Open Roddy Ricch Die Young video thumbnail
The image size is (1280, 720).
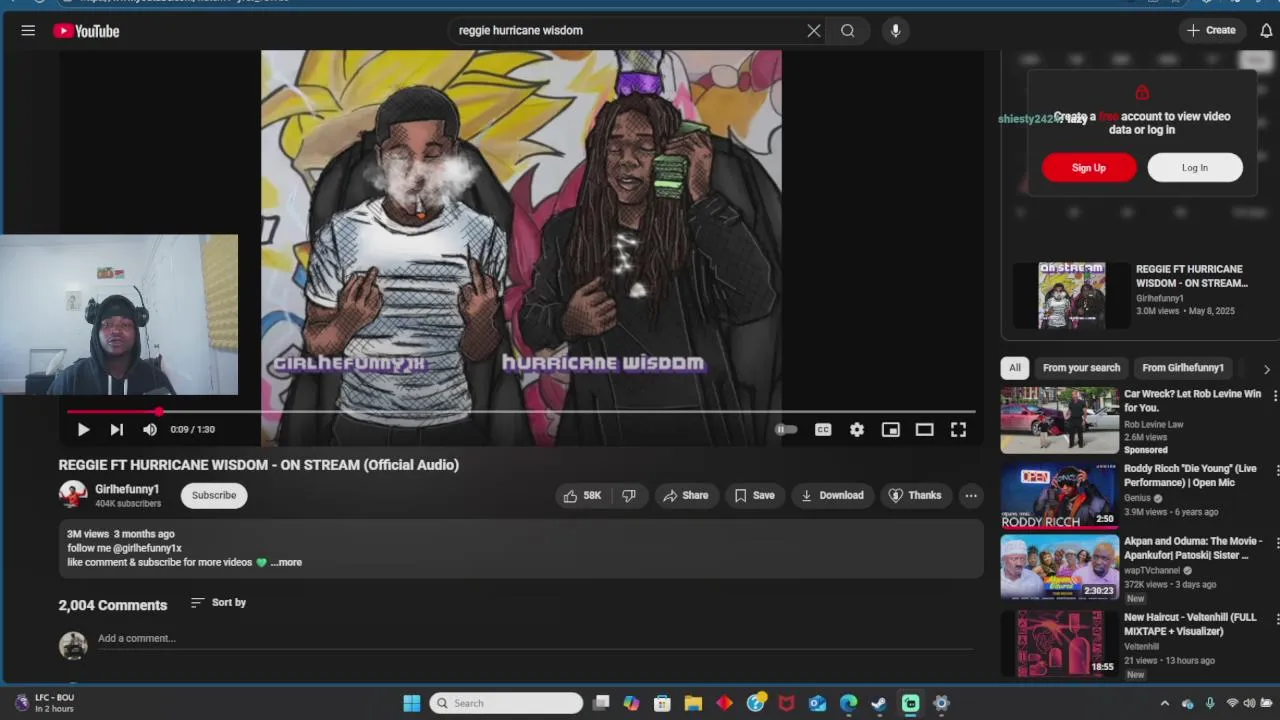(x=1060, y=495)
